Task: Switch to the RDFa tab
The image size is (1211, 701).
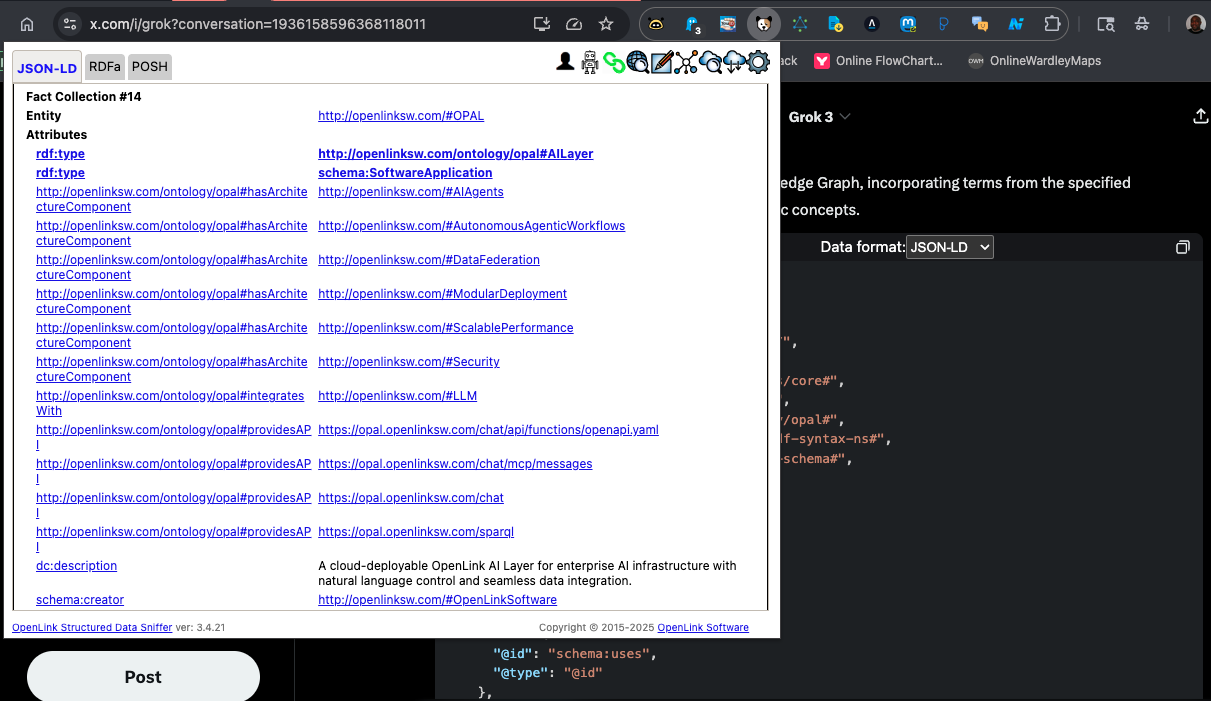Action: pyautogui.click(x=105, y=67)
